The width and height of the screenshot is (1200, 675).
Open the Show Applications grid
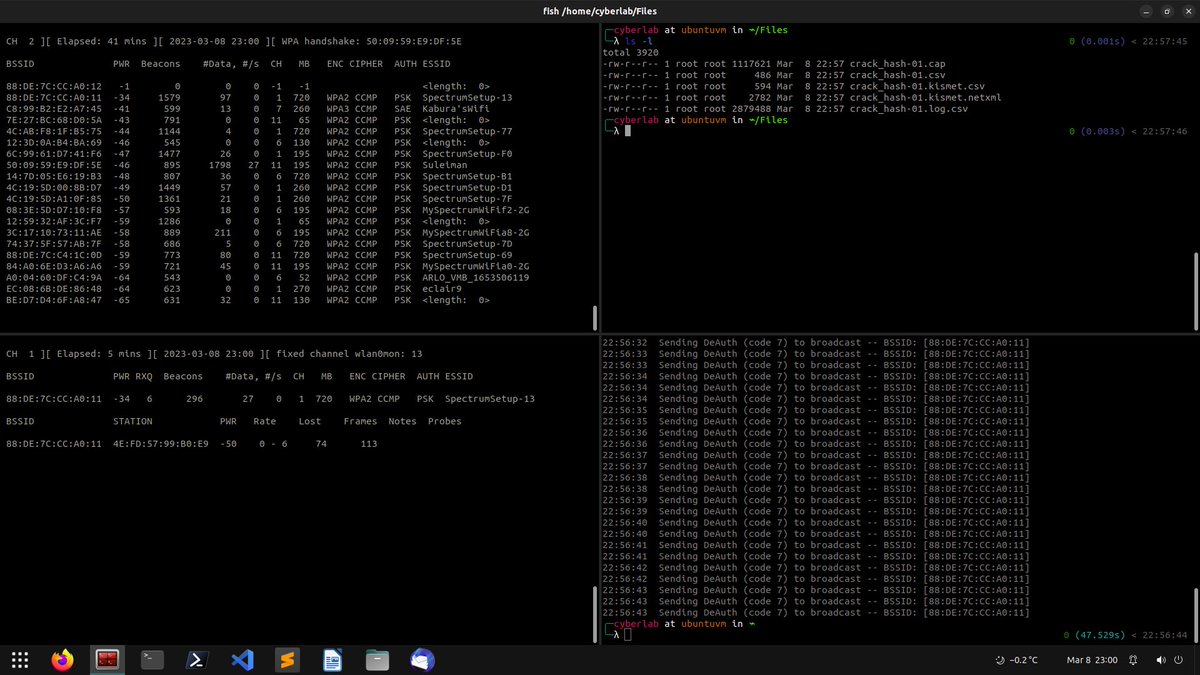pyautogui.click(x=20, y=659)
